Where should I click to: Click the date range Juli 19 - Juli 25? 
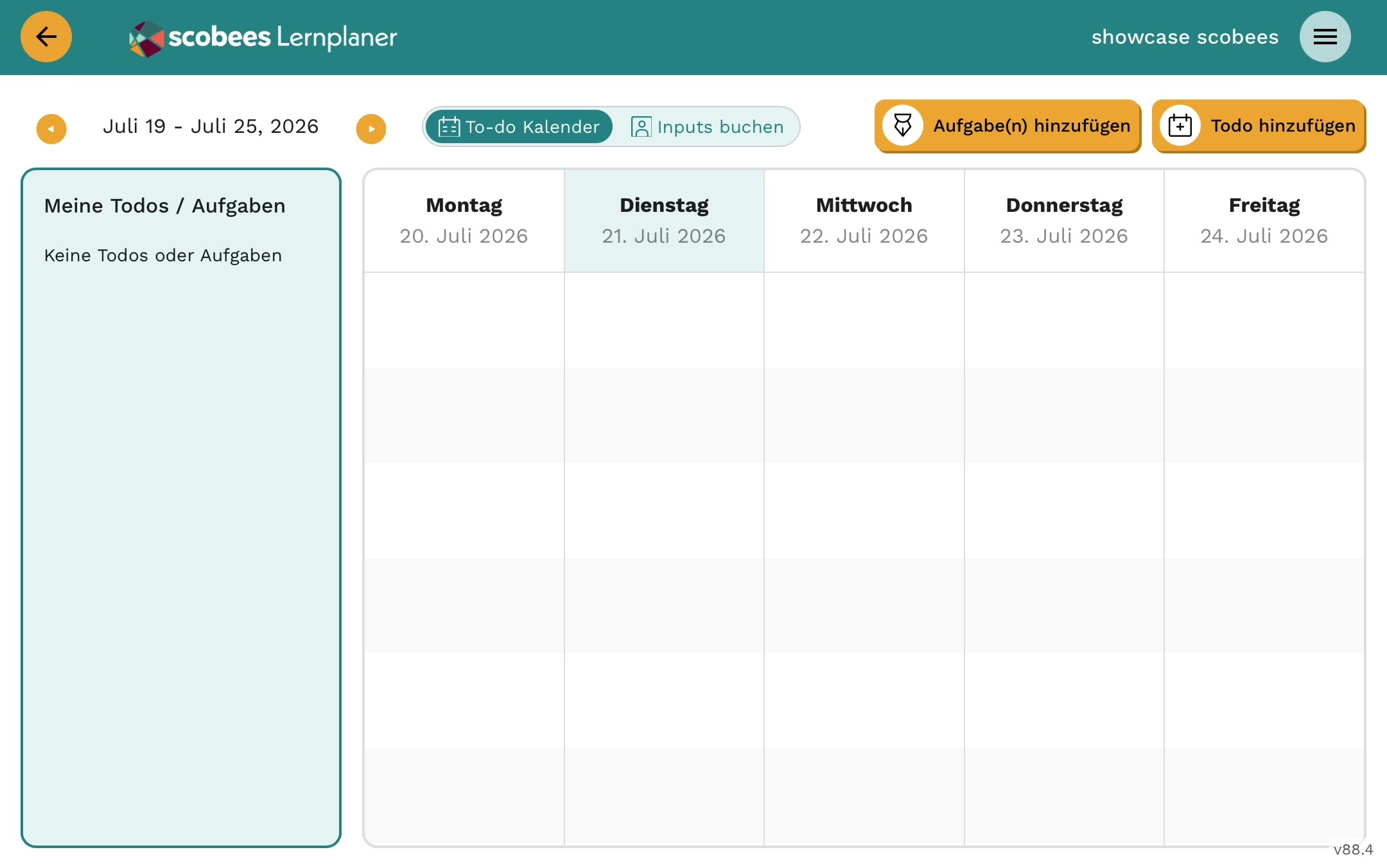211,126
